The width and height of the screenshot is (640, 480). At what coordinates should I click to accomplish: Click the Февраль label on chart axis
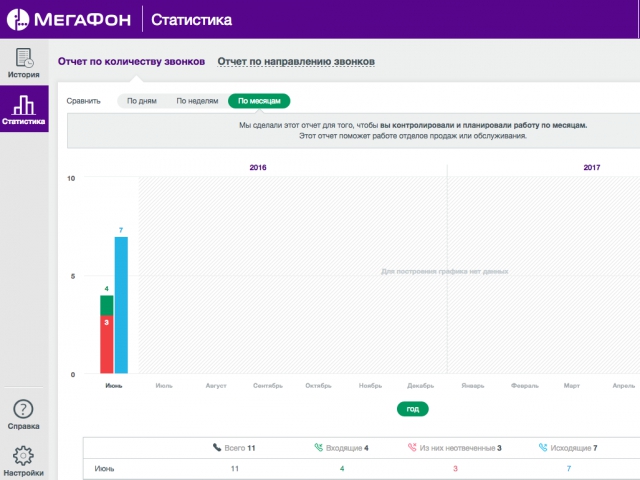(525, 386)
